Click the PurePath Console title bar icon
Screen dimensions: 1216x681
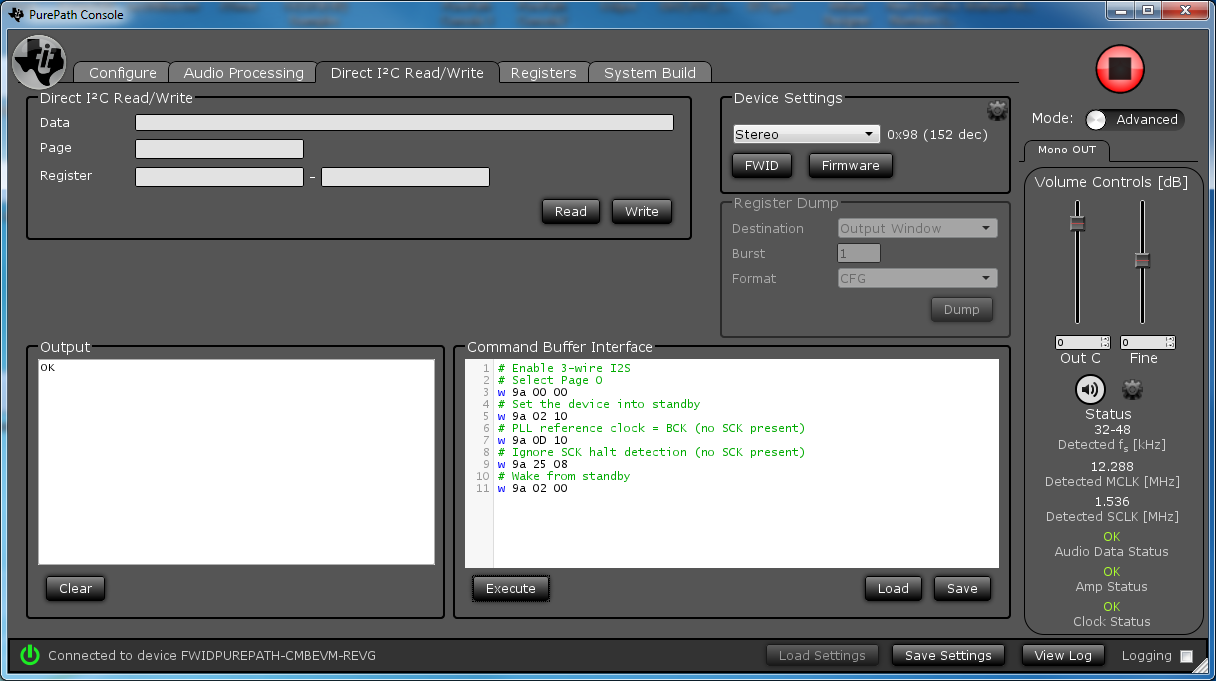point(15,14)
